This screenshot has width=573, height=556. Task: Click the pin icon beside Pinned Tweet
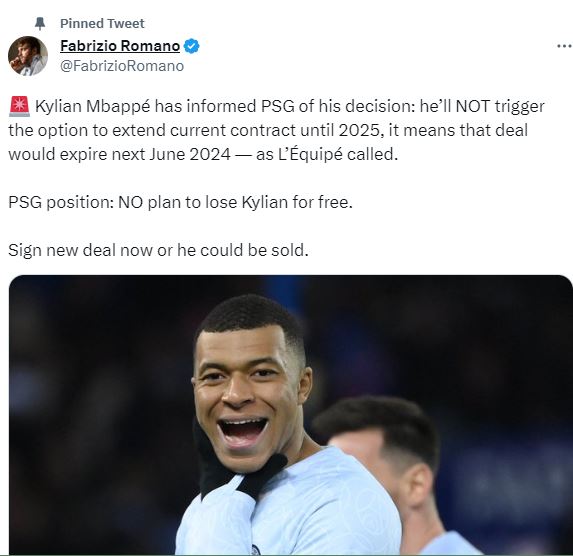39,23
